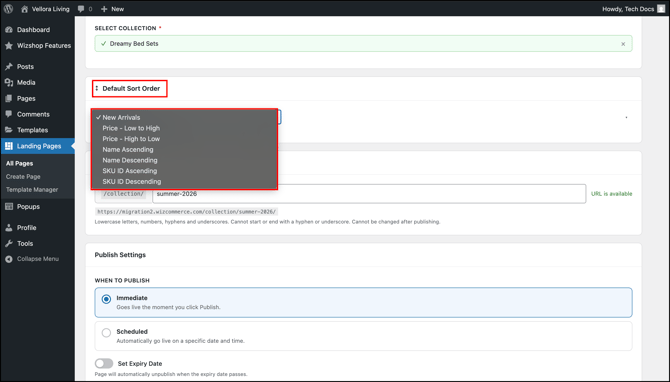Open the comments bubble icon in admin bar
The height and width of the screenshot is (382, 670).
coord(81,9)
